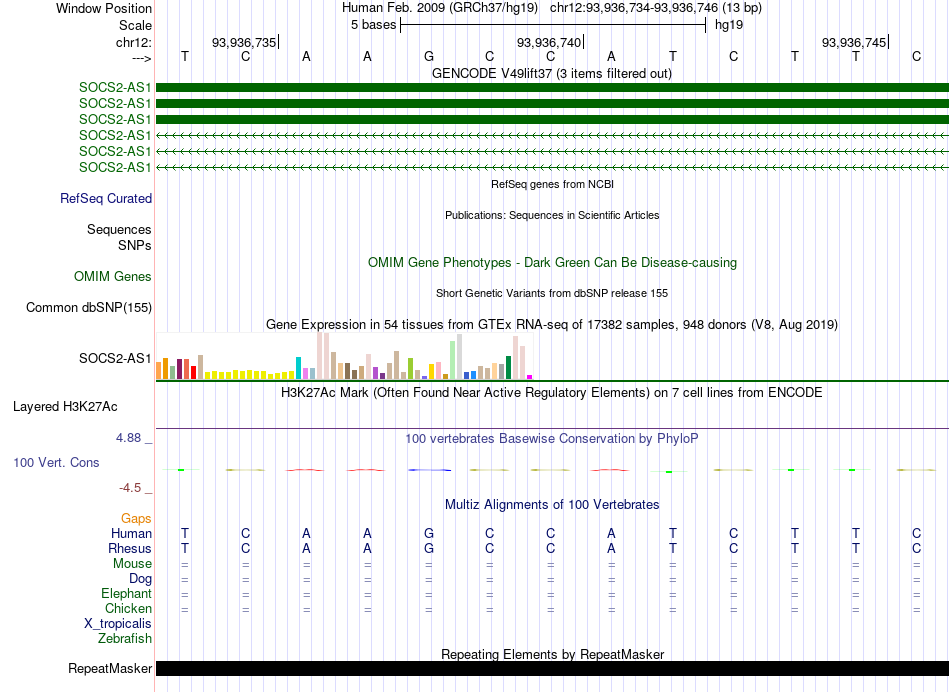Image resolution: width=950 pixels, height=692 pixels.
Task: Click the OMIM Gene Phenotypes track title
Action: tap(553, 262)
